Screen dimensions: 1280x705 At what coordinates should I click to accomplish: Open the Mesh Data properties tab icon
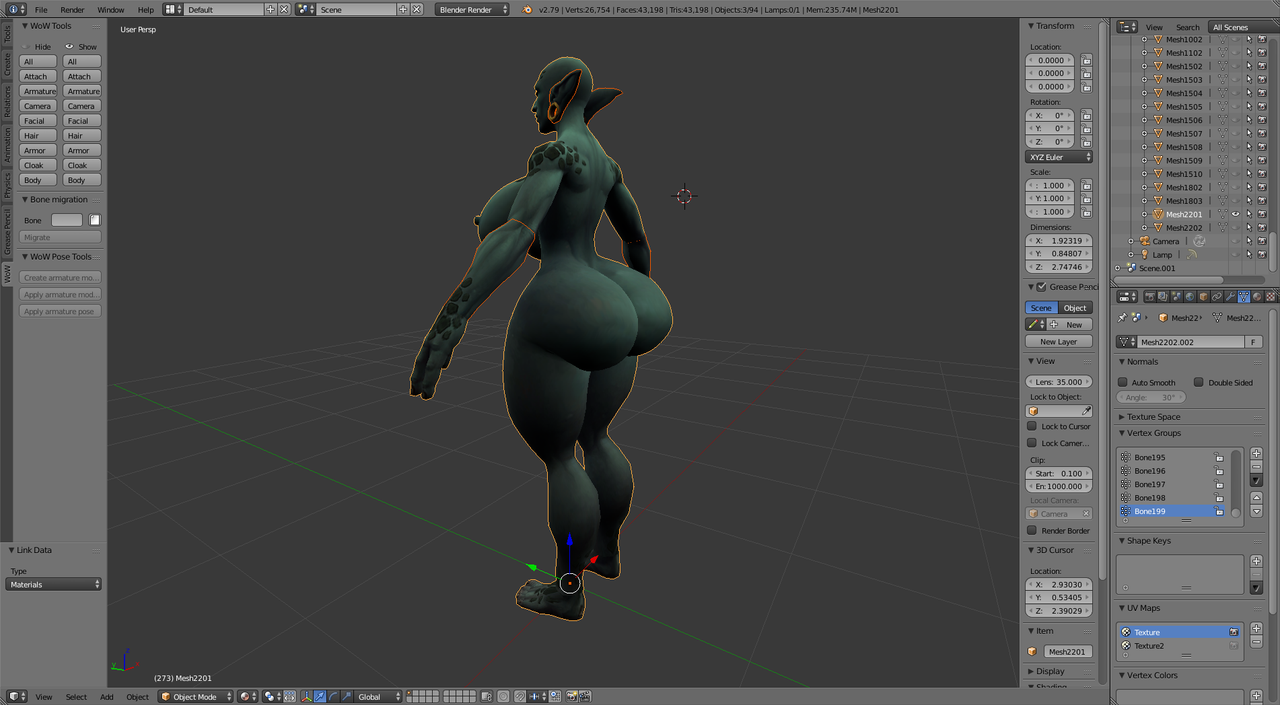pyautogui.click(x=1244, y=297)
